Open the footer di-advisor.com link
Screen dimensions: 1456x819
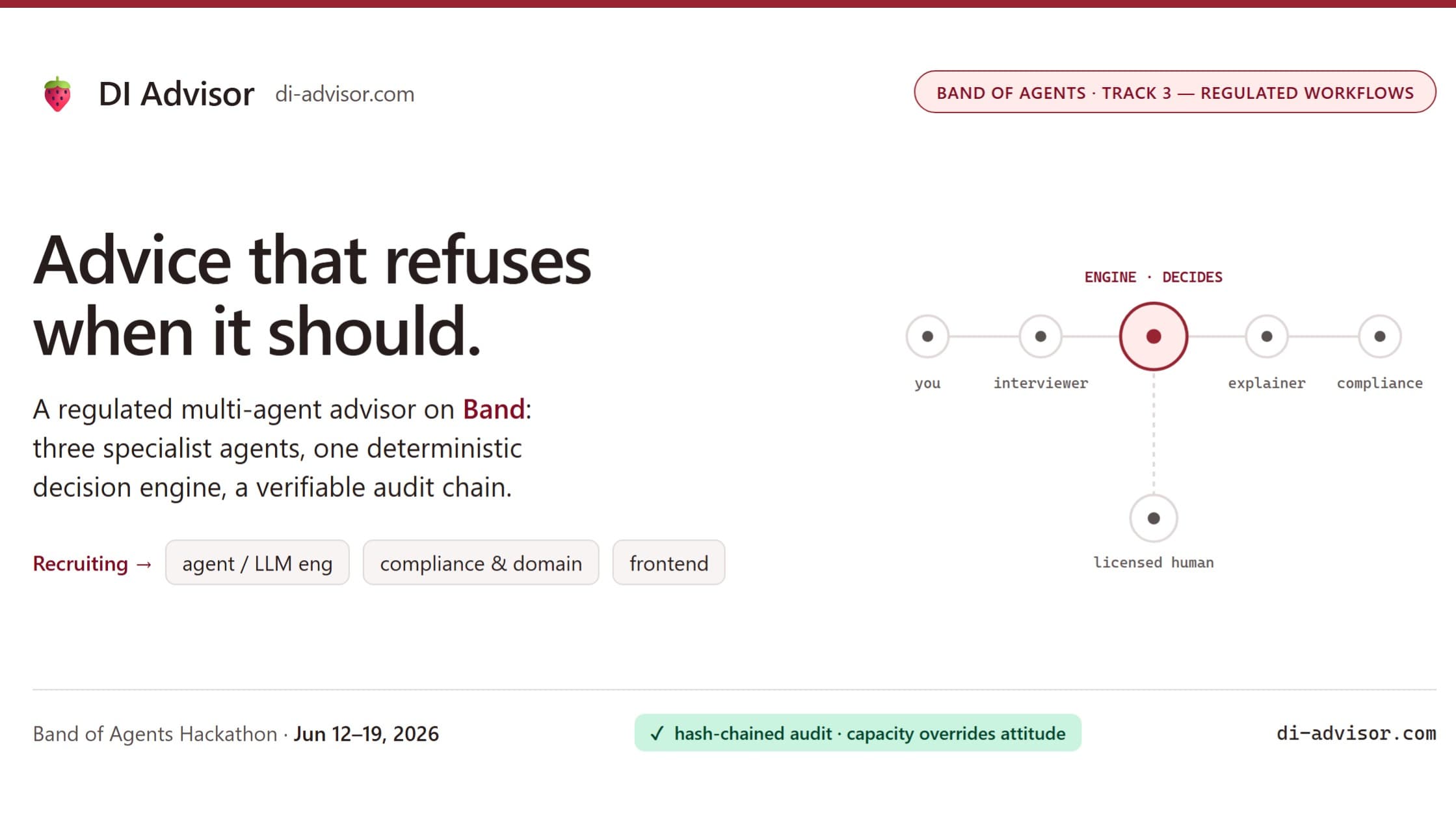[1357, 734]
